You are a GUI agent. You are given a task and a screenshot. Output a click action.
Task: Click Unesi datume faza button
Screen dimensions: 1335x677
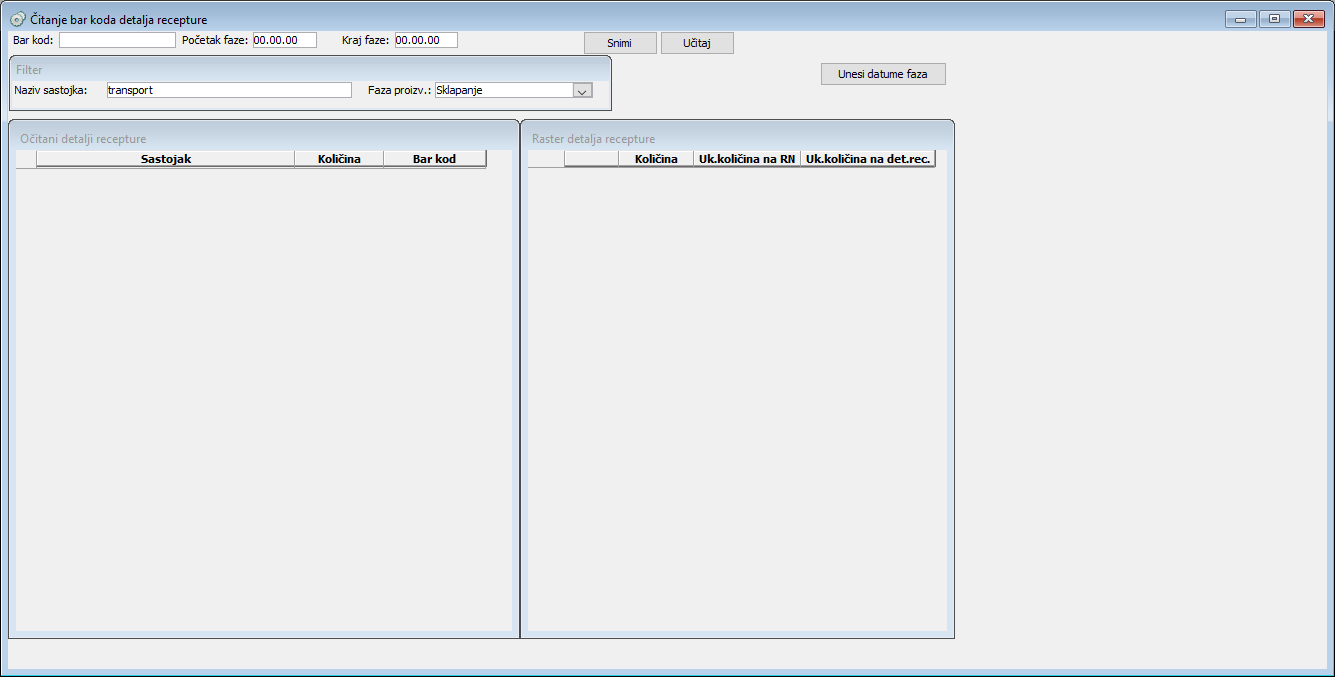pyautogui.click(x=883, y=74)
